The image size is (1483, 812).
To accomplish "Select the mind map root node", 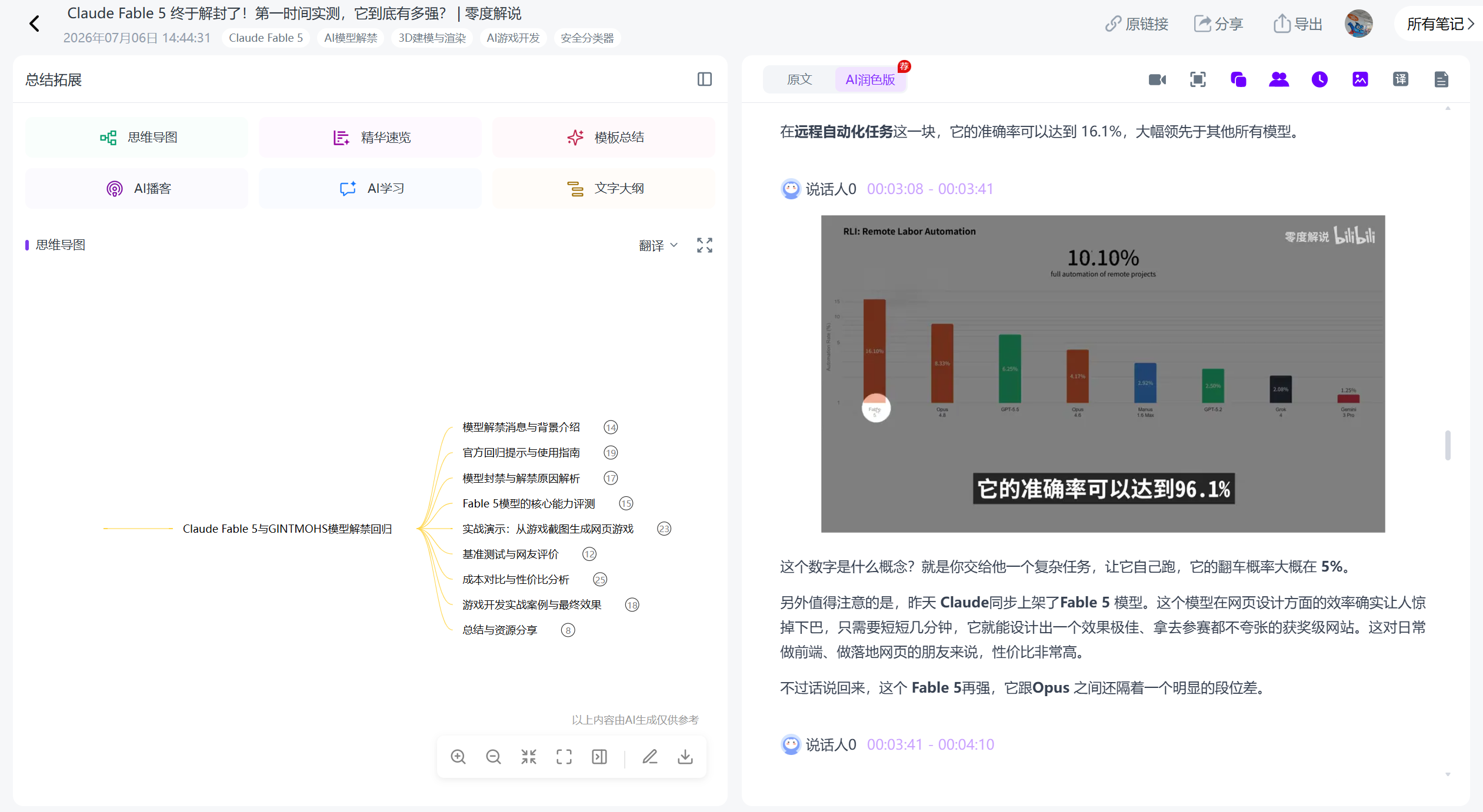I will tap(287, 529).
